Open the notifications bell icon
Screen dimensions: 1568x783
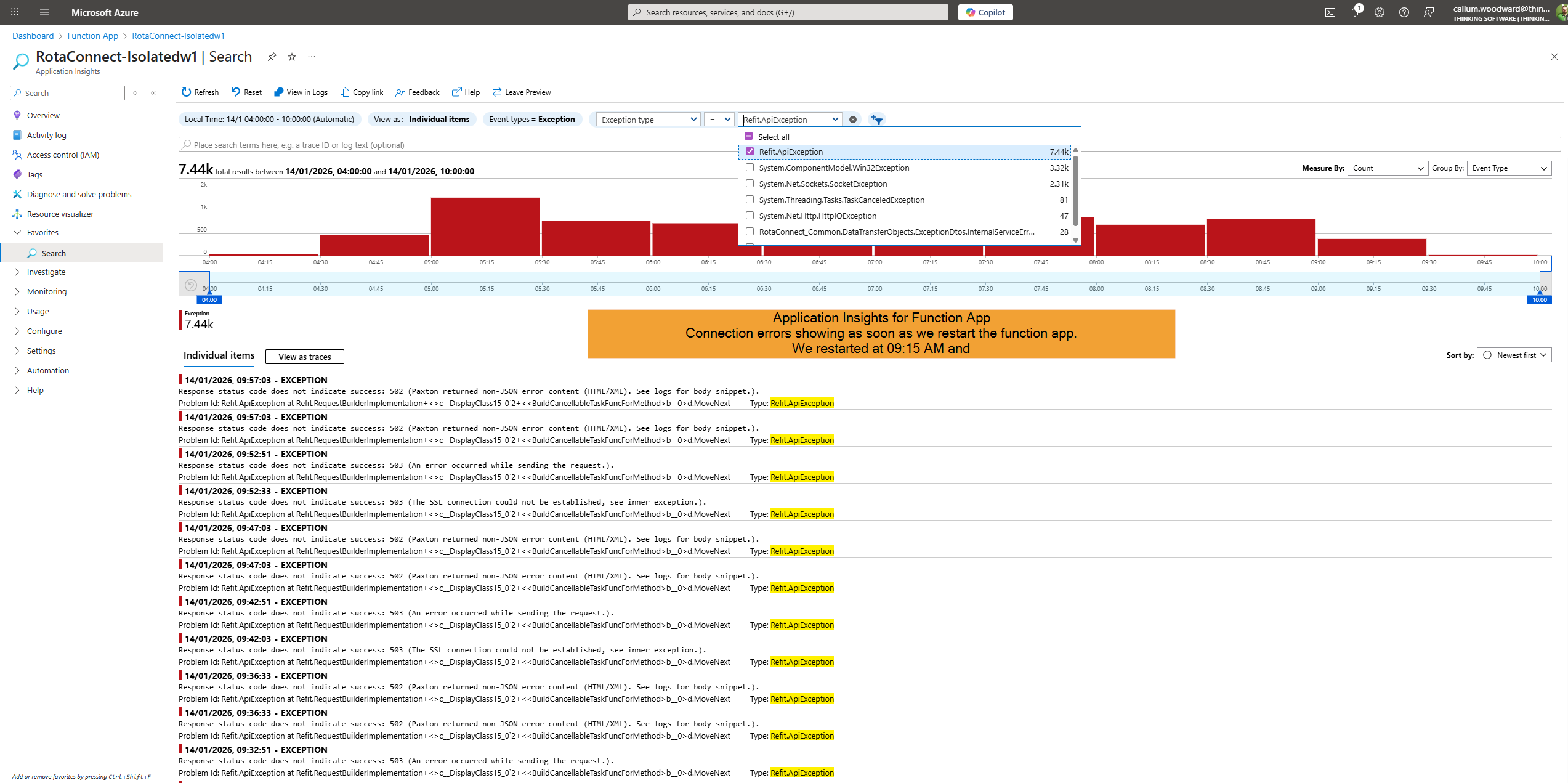pyautogui.click(x=1355, y=12)
